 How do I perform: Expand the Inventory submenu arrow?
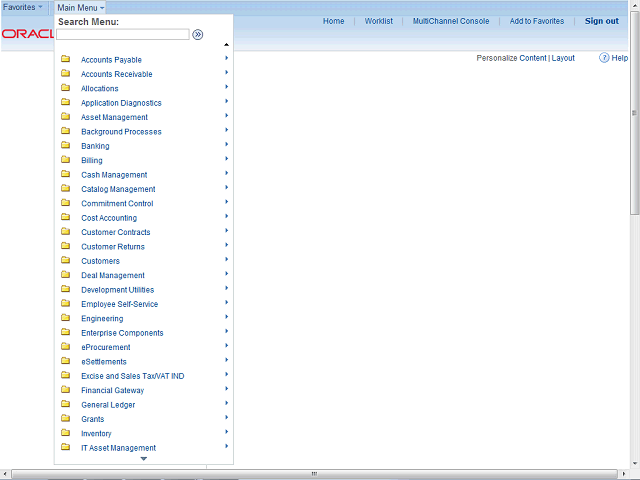[x=227, y=431]
